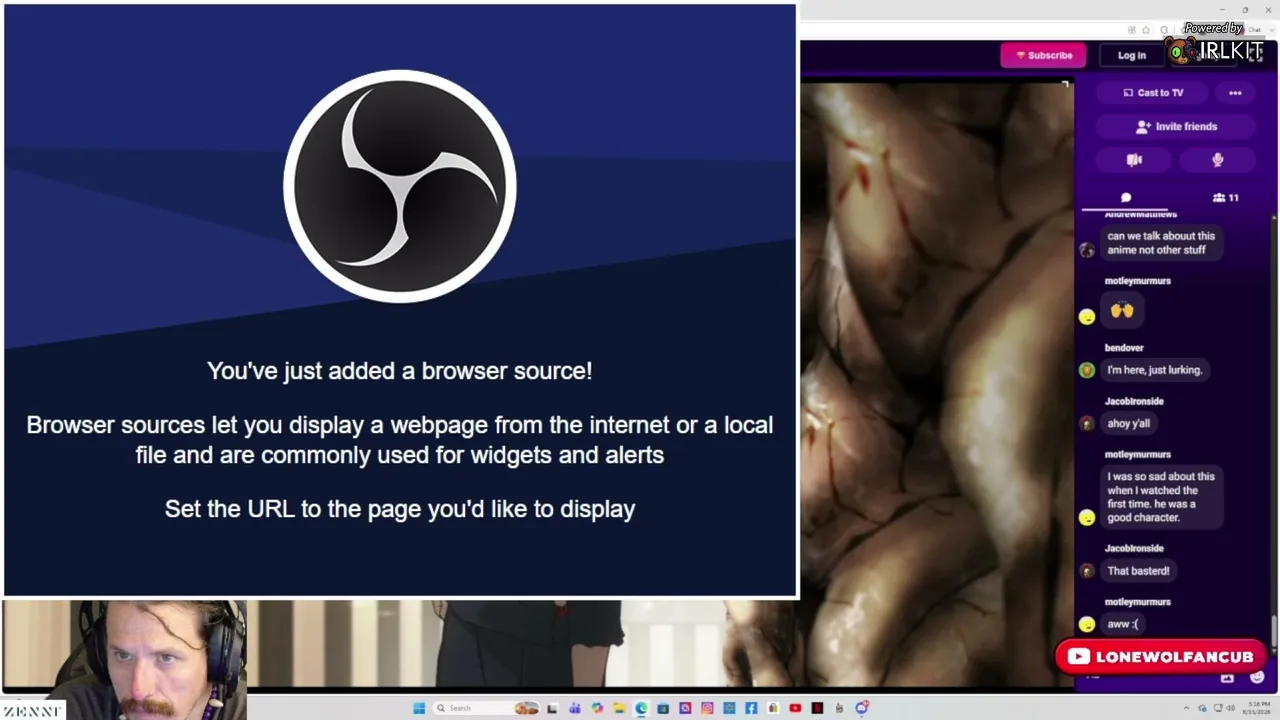Screen dimensions: 1280x720
Task: Click the chat scroll-down arrow
Action: click(1274, 652)
